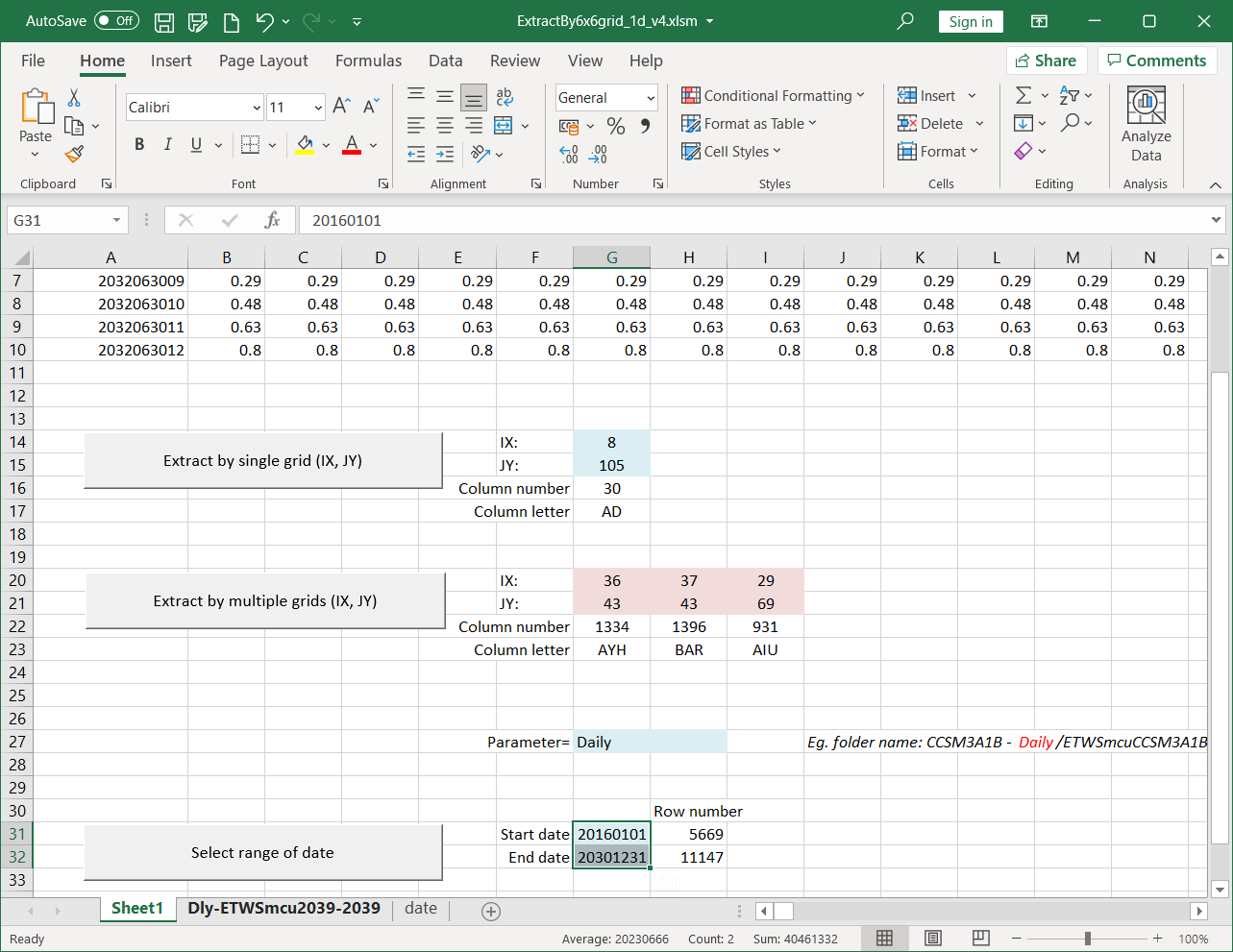Screen dimensions: 1233x952
Task: Click Select range of date button
Action: pyautogui.click(x=263, y=853)
